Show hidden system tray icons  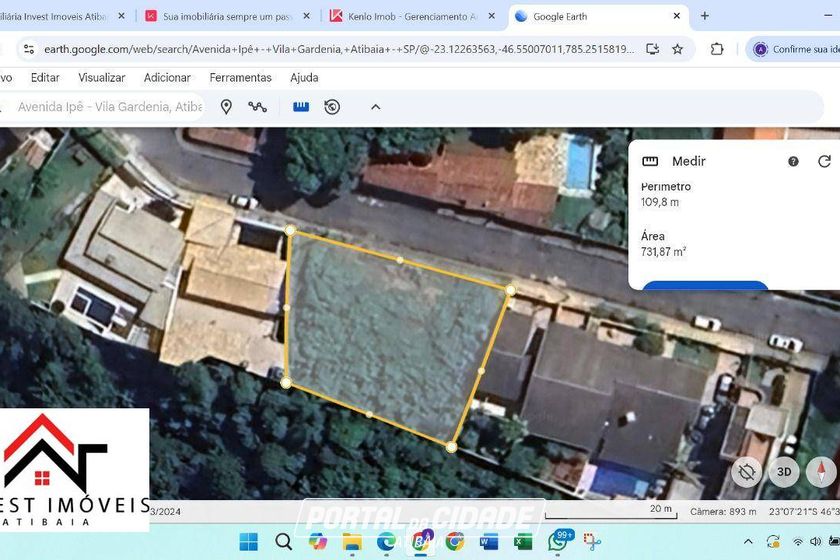pos(748,542)
